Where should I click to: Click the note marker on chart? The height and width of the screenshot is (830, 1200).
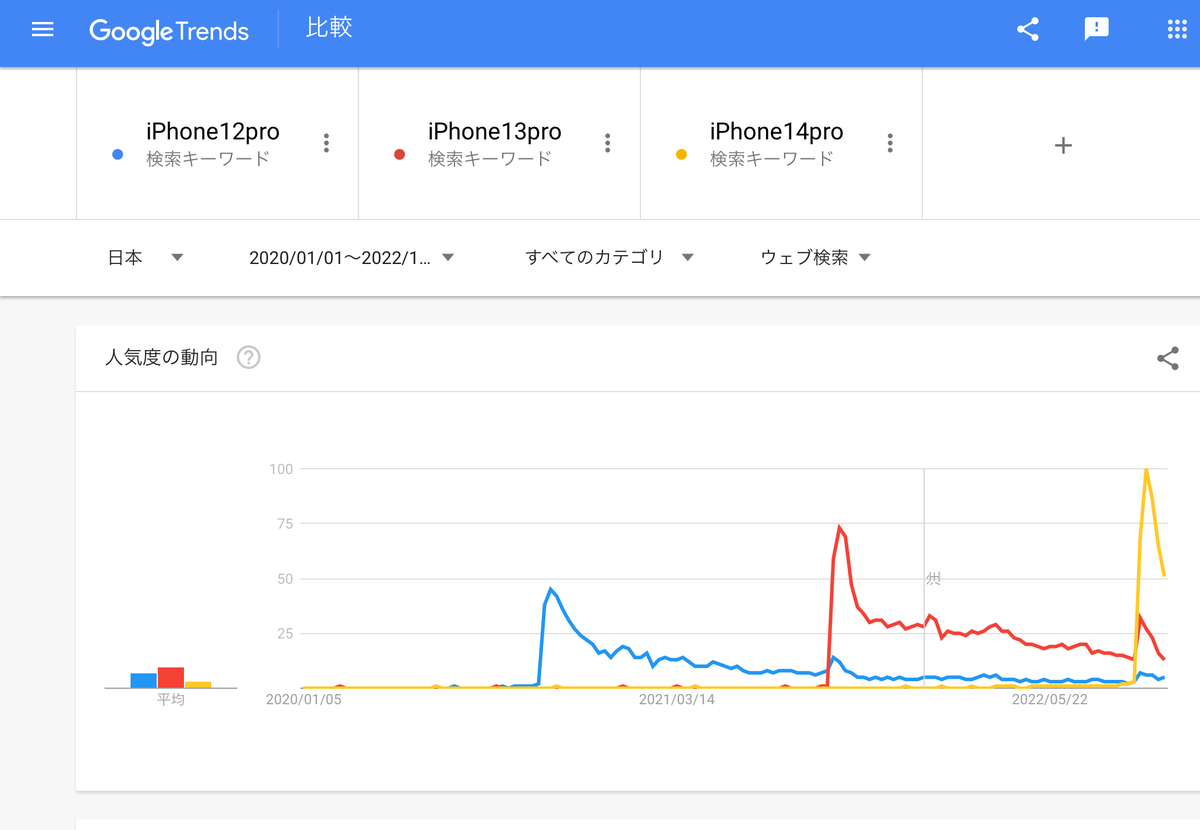[933, 579]
